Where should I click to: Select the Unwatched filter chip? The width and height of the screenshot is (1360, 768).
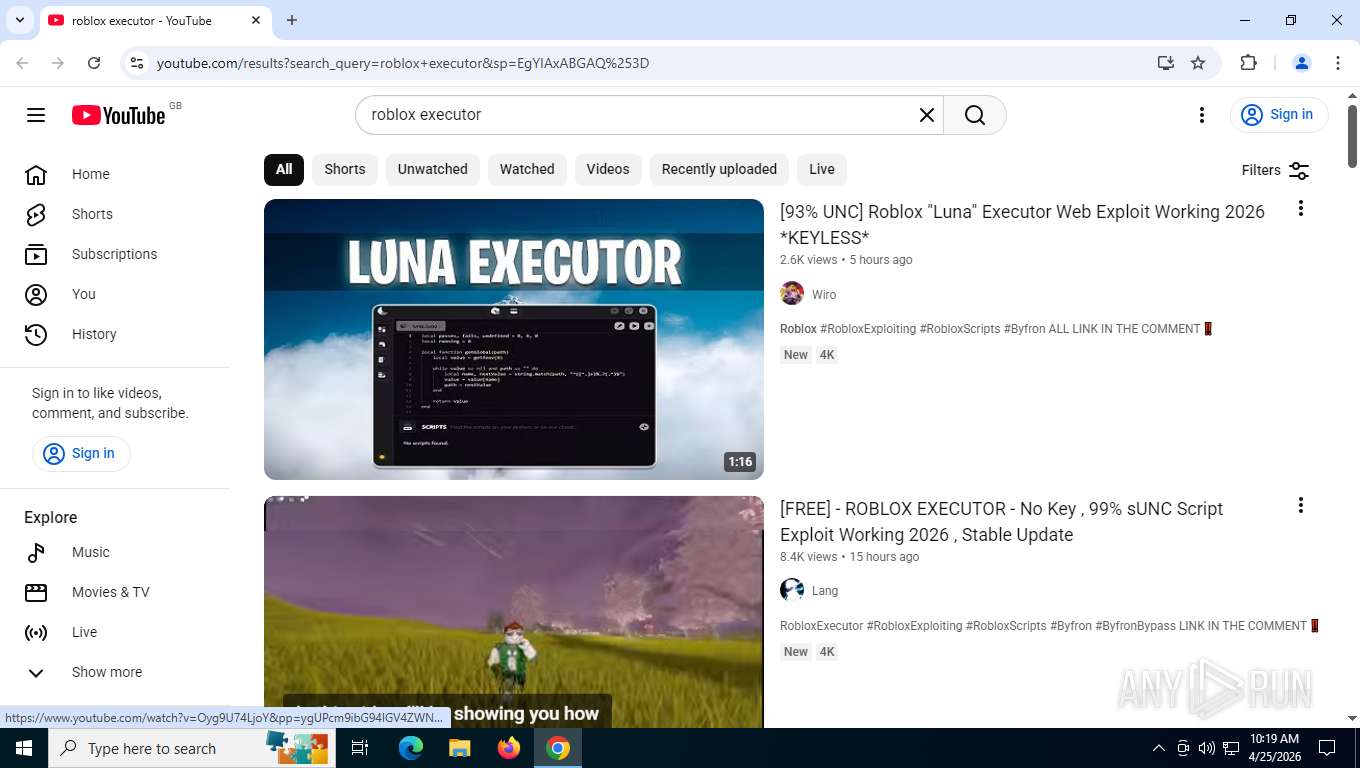click(432, 169)
